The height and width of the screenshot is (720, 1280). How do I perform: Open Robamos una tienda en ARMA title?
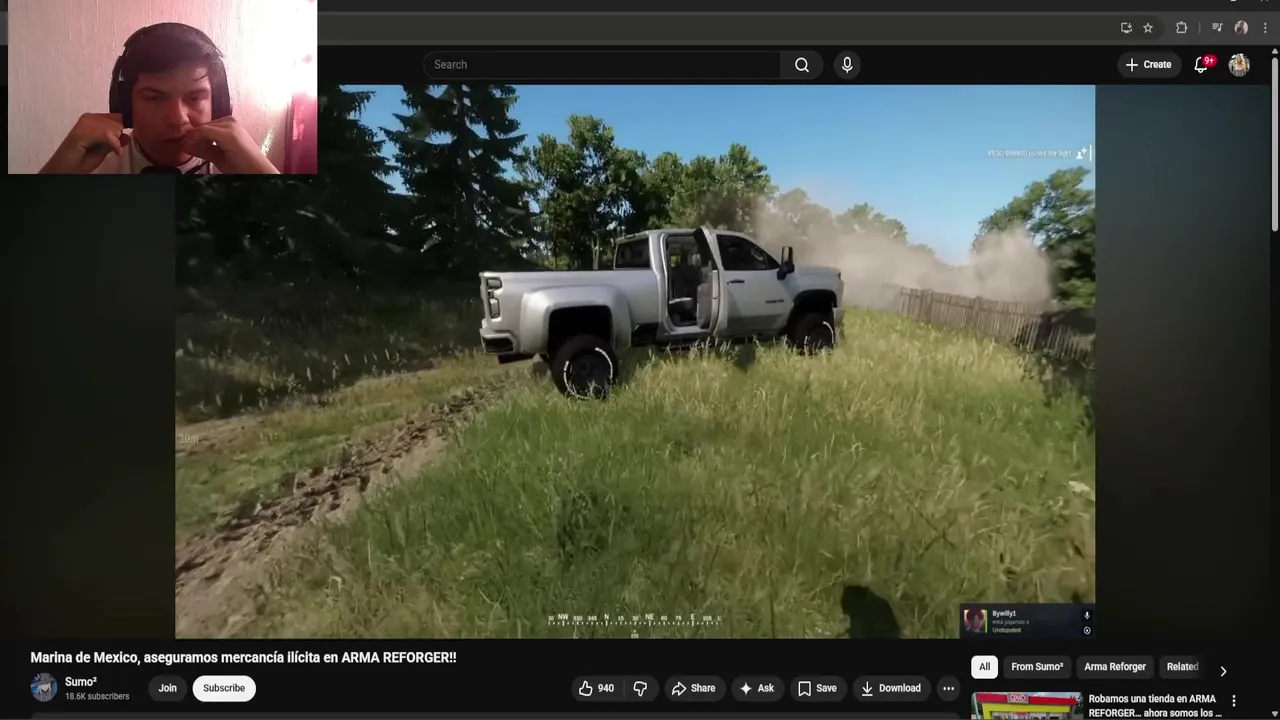[x=1155, y=706]
